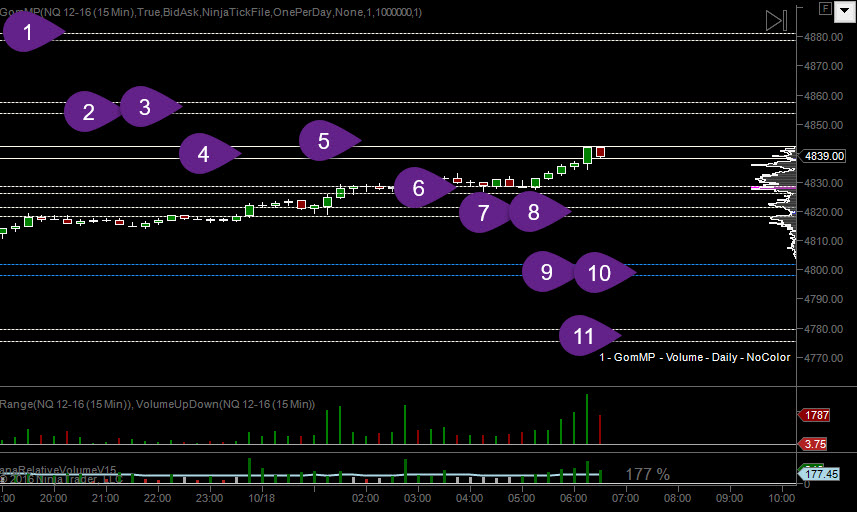This screenshot has width=857, height=512.
Task: Click the red 3.75 range marker
Action: tap(813, 444)
